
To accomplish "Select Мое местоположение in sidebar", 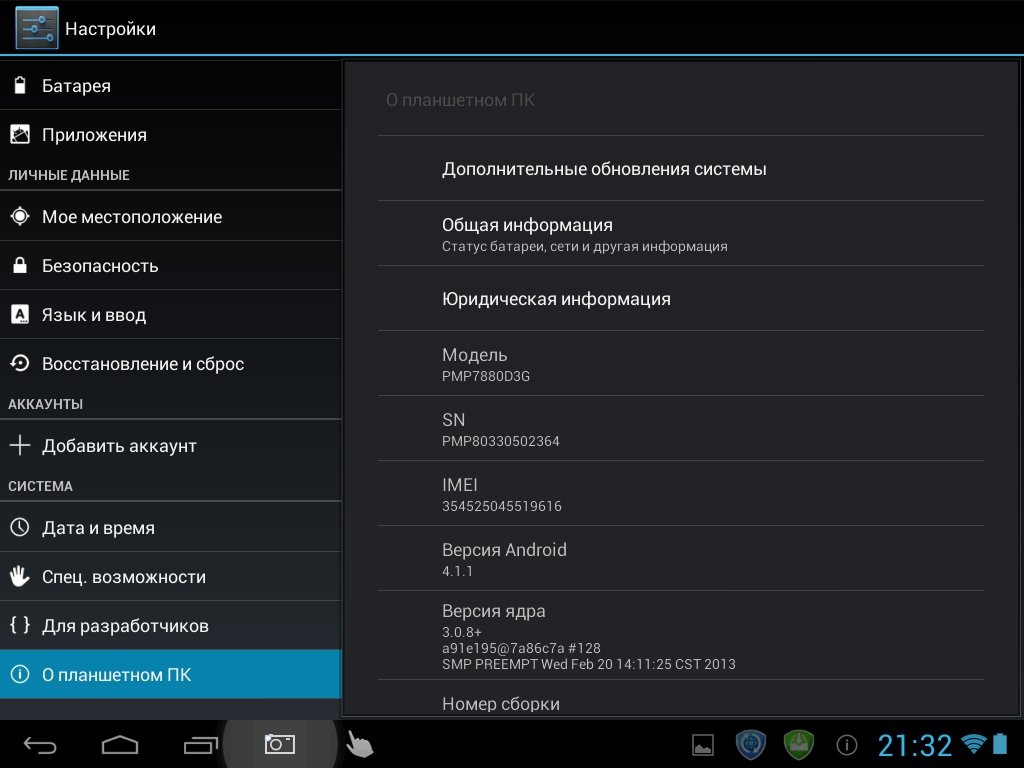I will (170, 217).
